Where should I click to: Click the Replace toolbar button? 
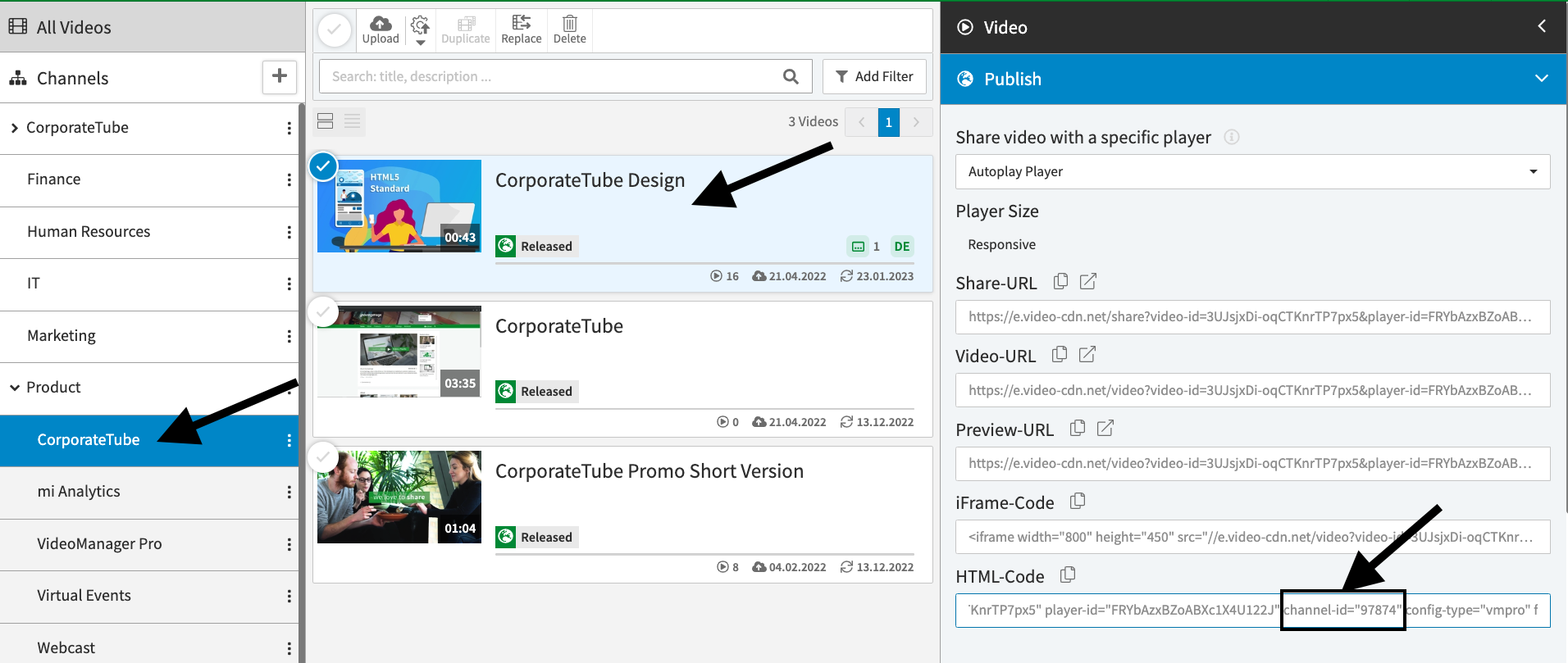(x=522, y=30)
